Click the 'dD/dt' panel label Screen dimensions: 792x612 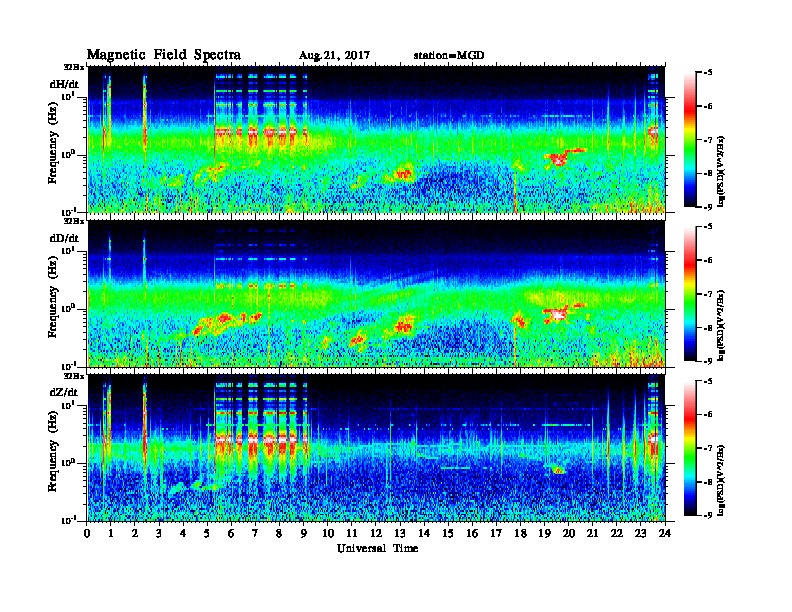pyautogui.click(x=64, y=238)
